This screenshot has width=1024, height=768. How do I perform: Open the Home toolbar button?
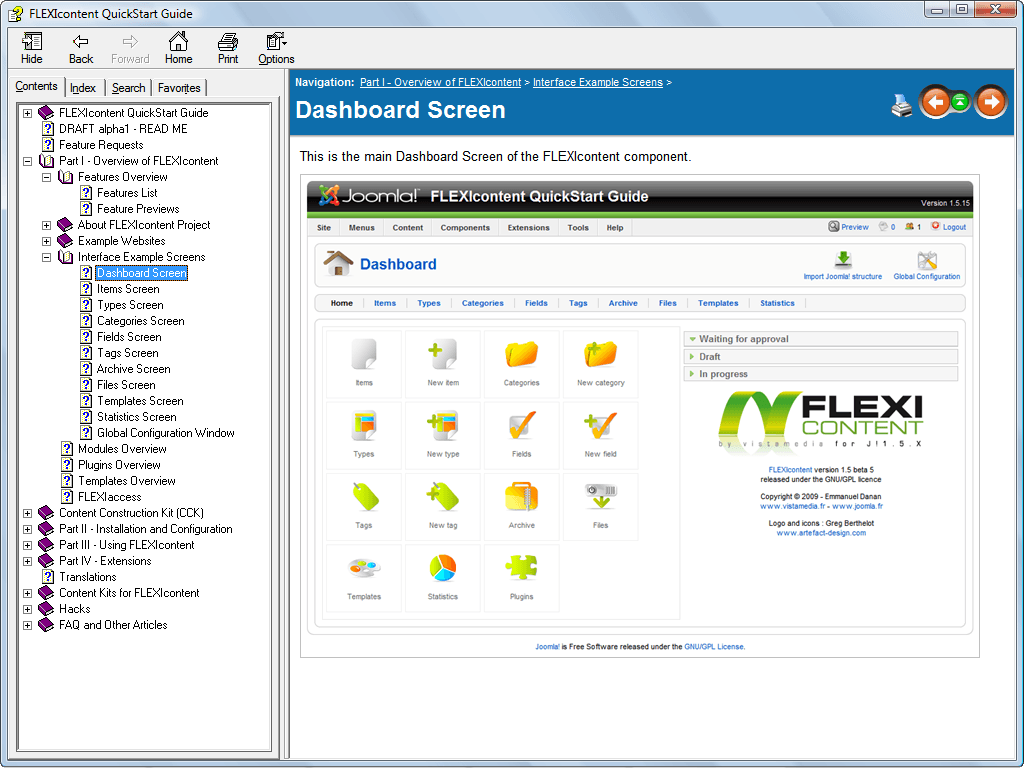pyautogui.click(x=178, y=48)
